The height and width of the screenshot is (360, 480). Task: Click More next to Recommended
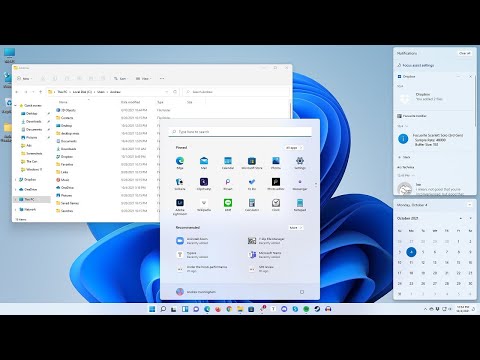(295, 228)
